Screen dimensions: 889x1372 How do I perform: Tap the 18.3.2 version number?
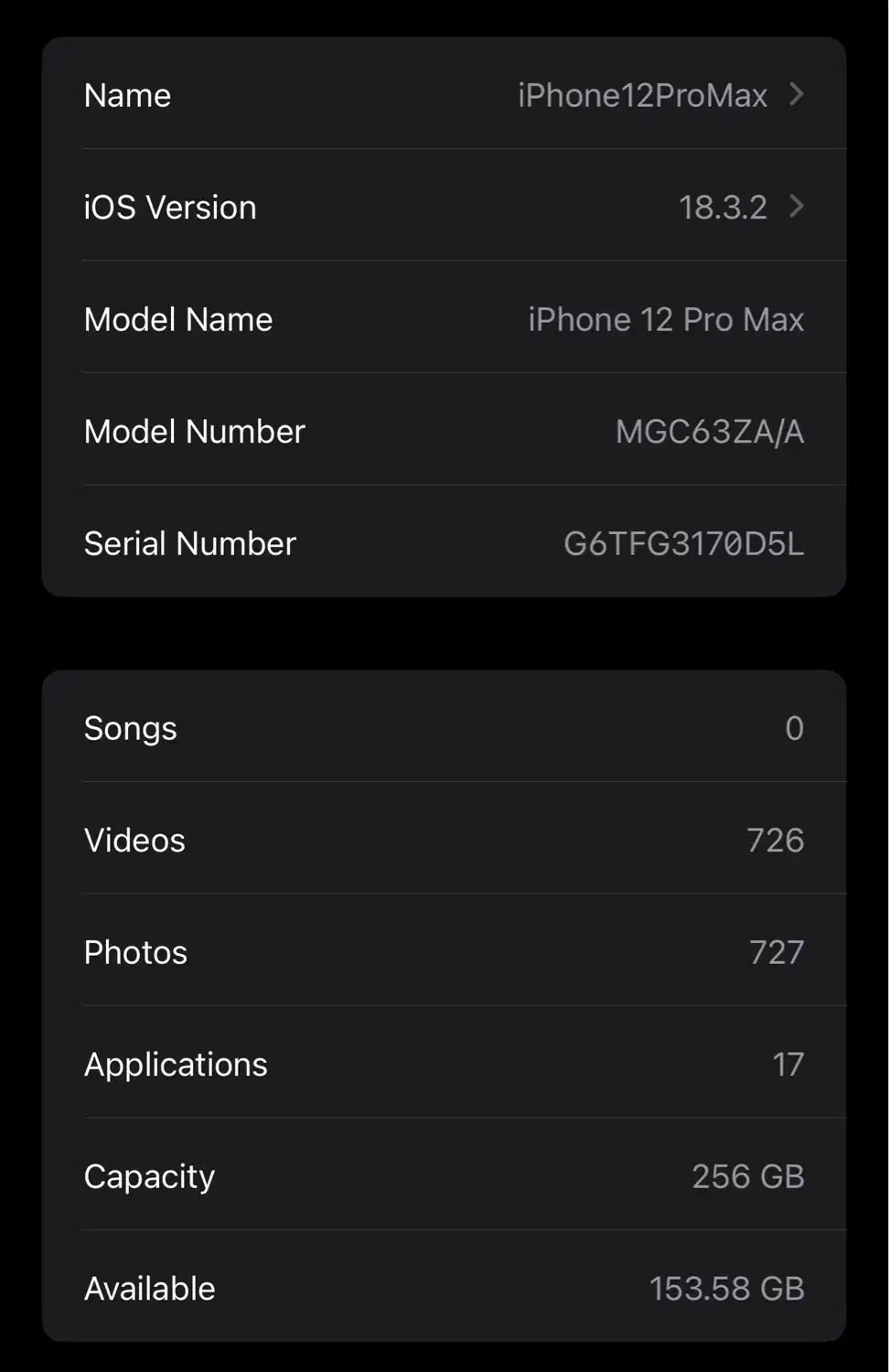723,208
